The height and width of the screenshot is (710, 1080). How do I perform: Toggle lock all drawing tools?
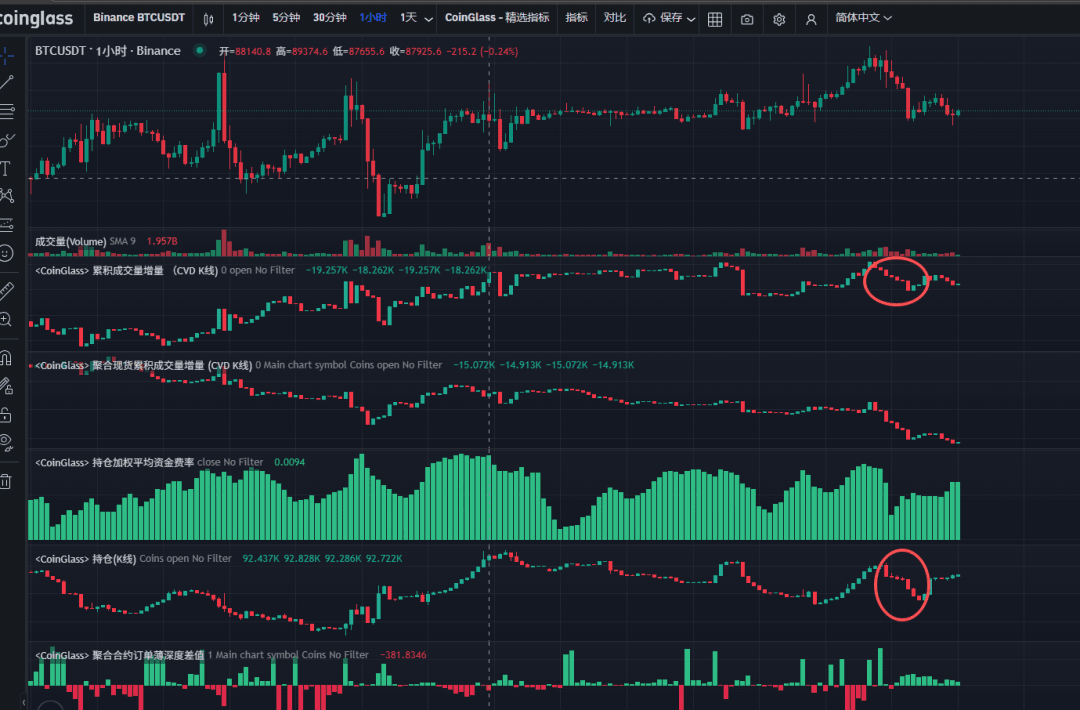click(6, 415)
